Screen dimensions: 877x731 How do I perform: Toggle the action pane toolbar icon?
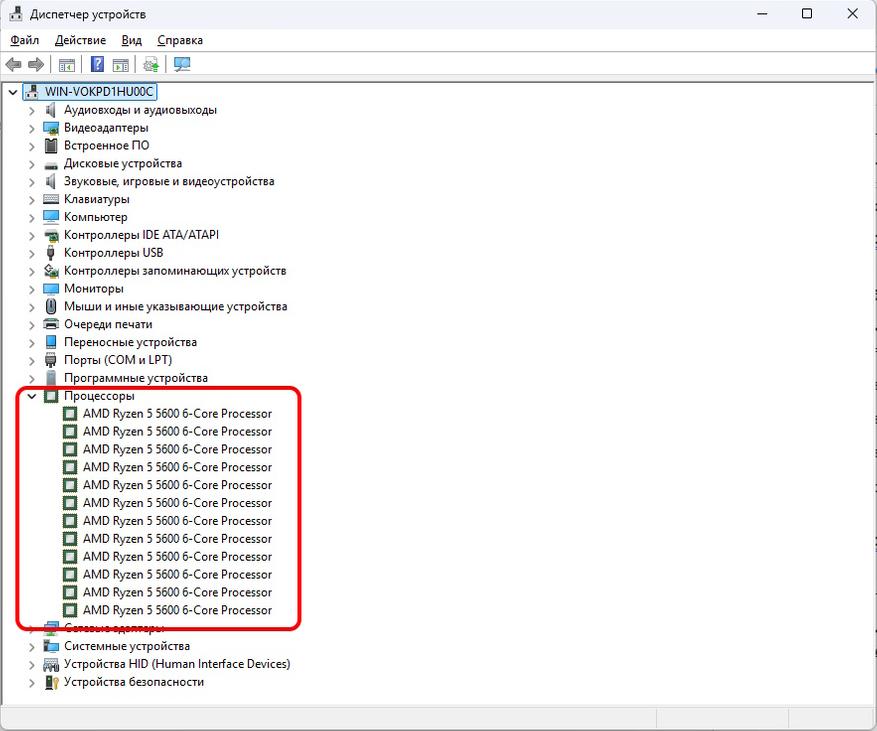coord(120,65)
